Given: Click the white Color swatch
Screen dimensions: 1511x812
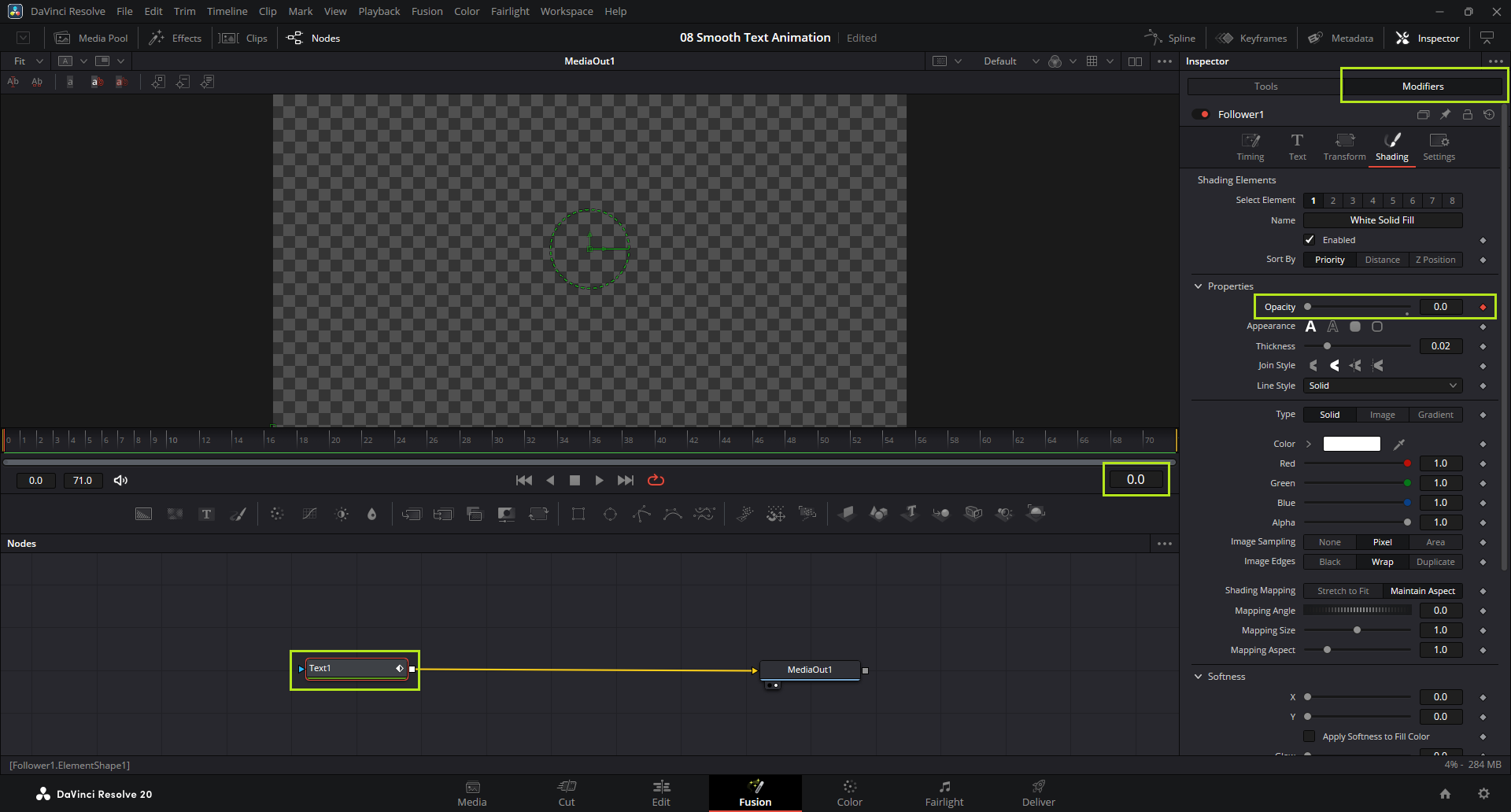Looking at the screenshot, I should 1351,444.
